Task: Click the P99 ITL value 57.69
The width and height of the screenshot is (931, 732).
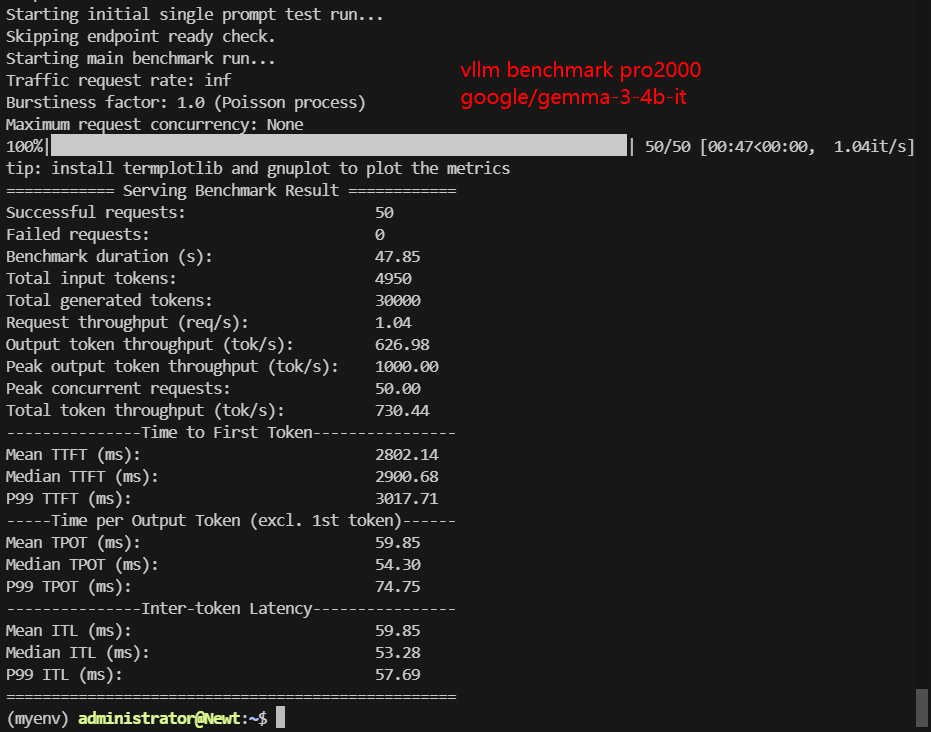Action: coord(397,674)
